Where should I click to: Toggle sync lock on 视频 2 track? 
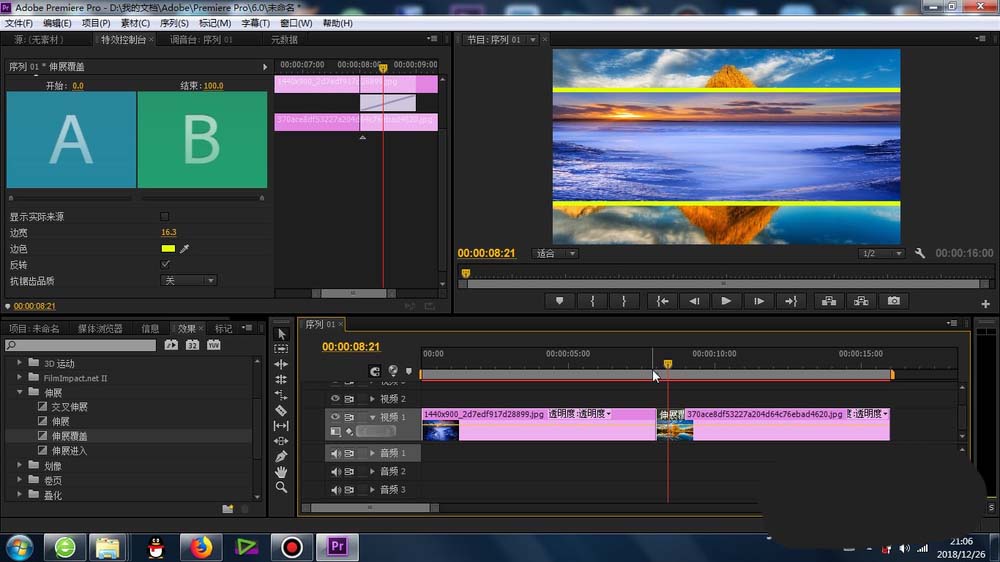click(349, 399)
